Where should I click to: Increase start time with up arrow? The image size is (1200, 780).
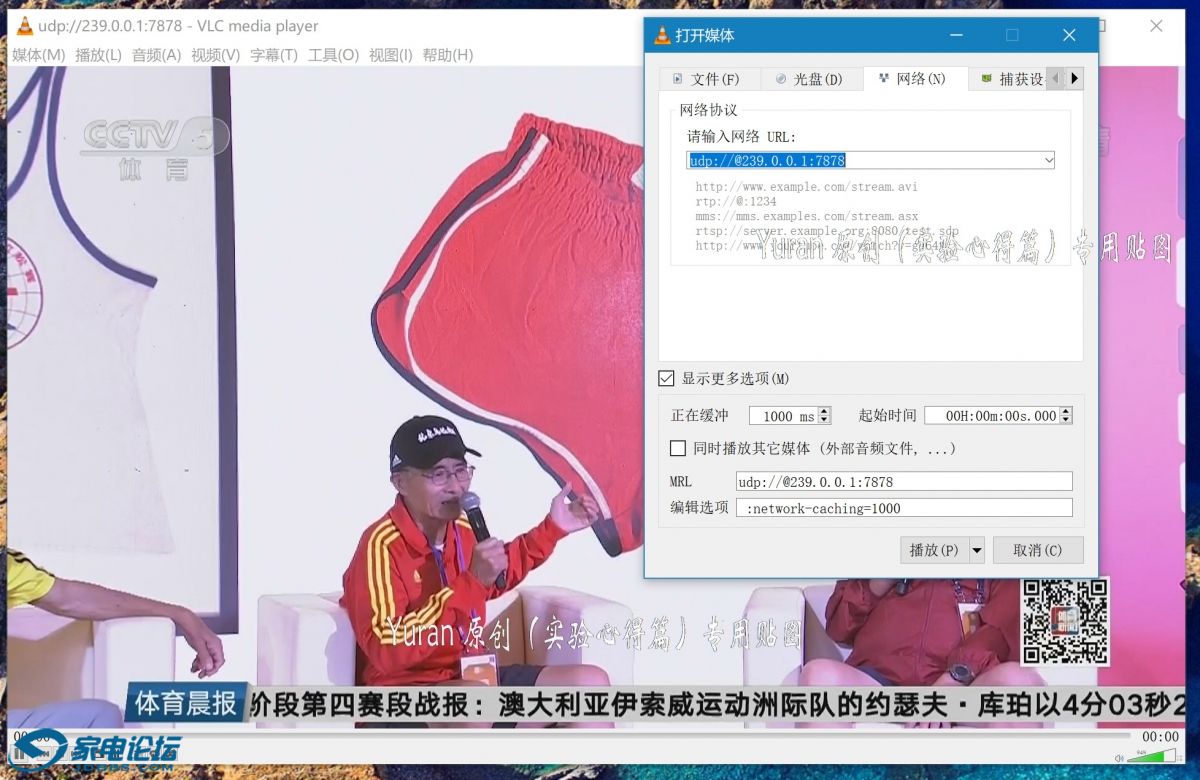[1065, 411]
